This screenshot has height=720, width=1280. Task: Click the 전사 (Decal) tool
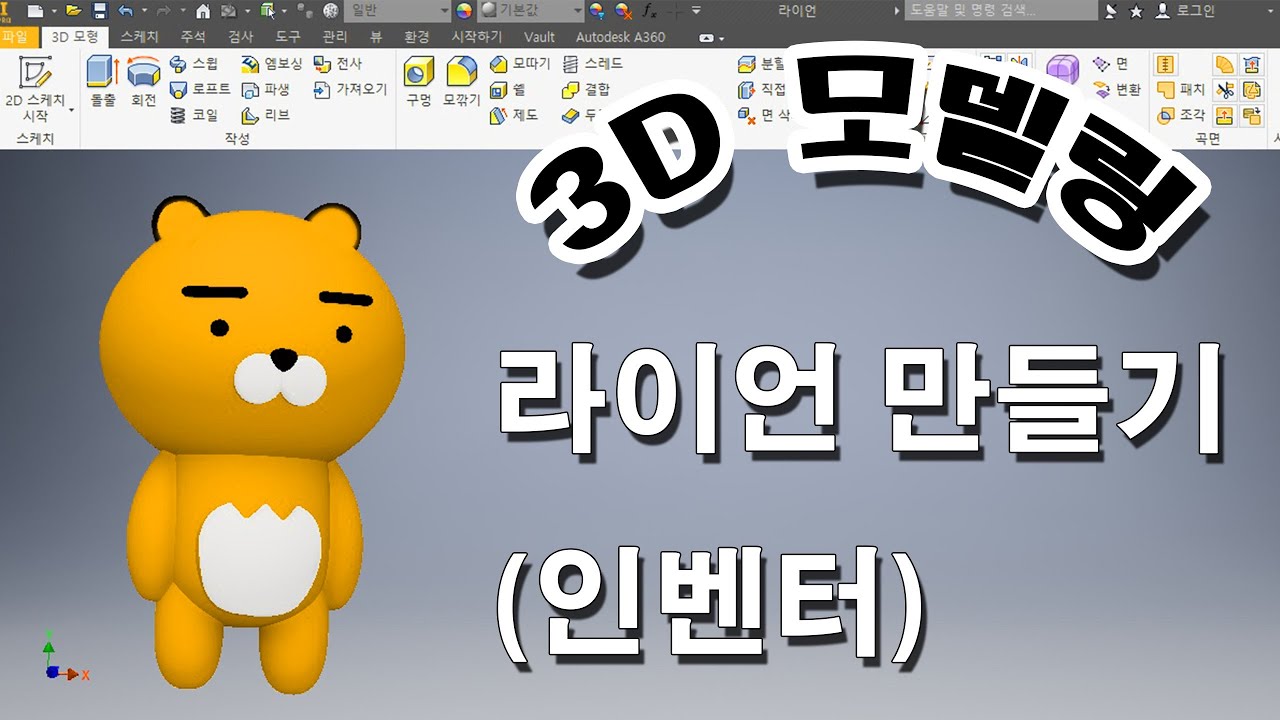[337, 63]
